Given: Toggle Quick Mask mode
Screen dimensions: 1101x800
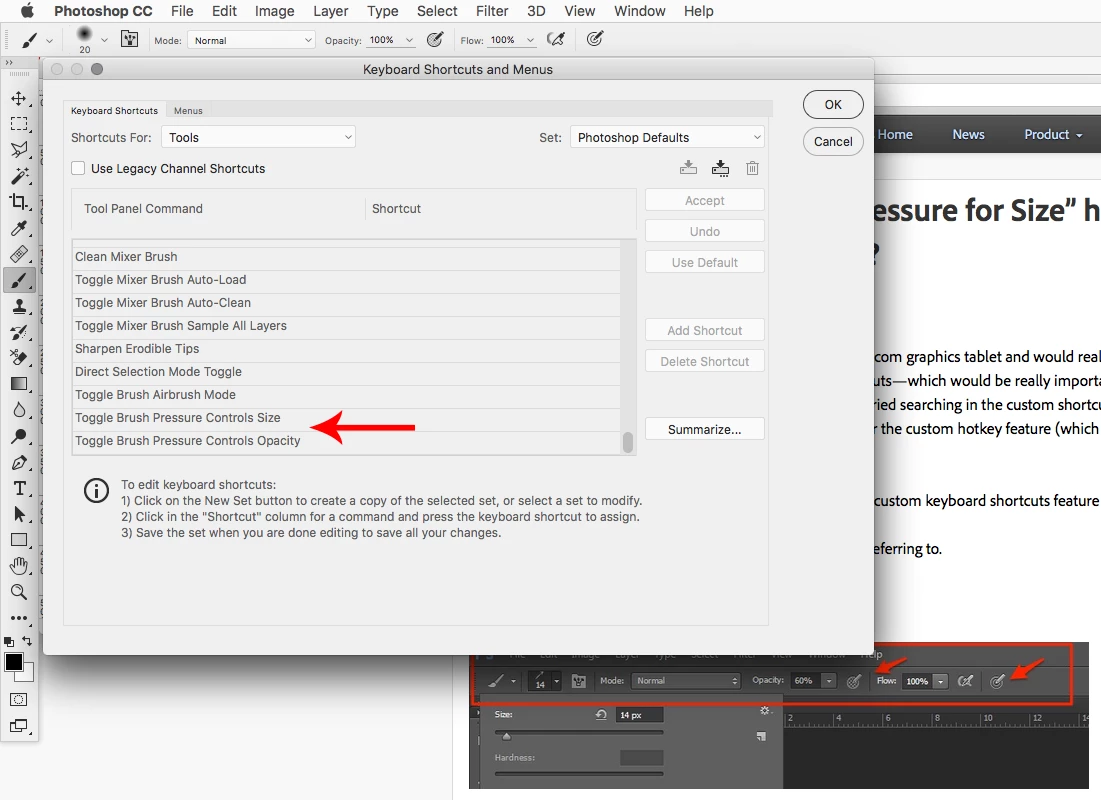Looking at the screenshot, I should pyautogui.click(x=19, y=700).
